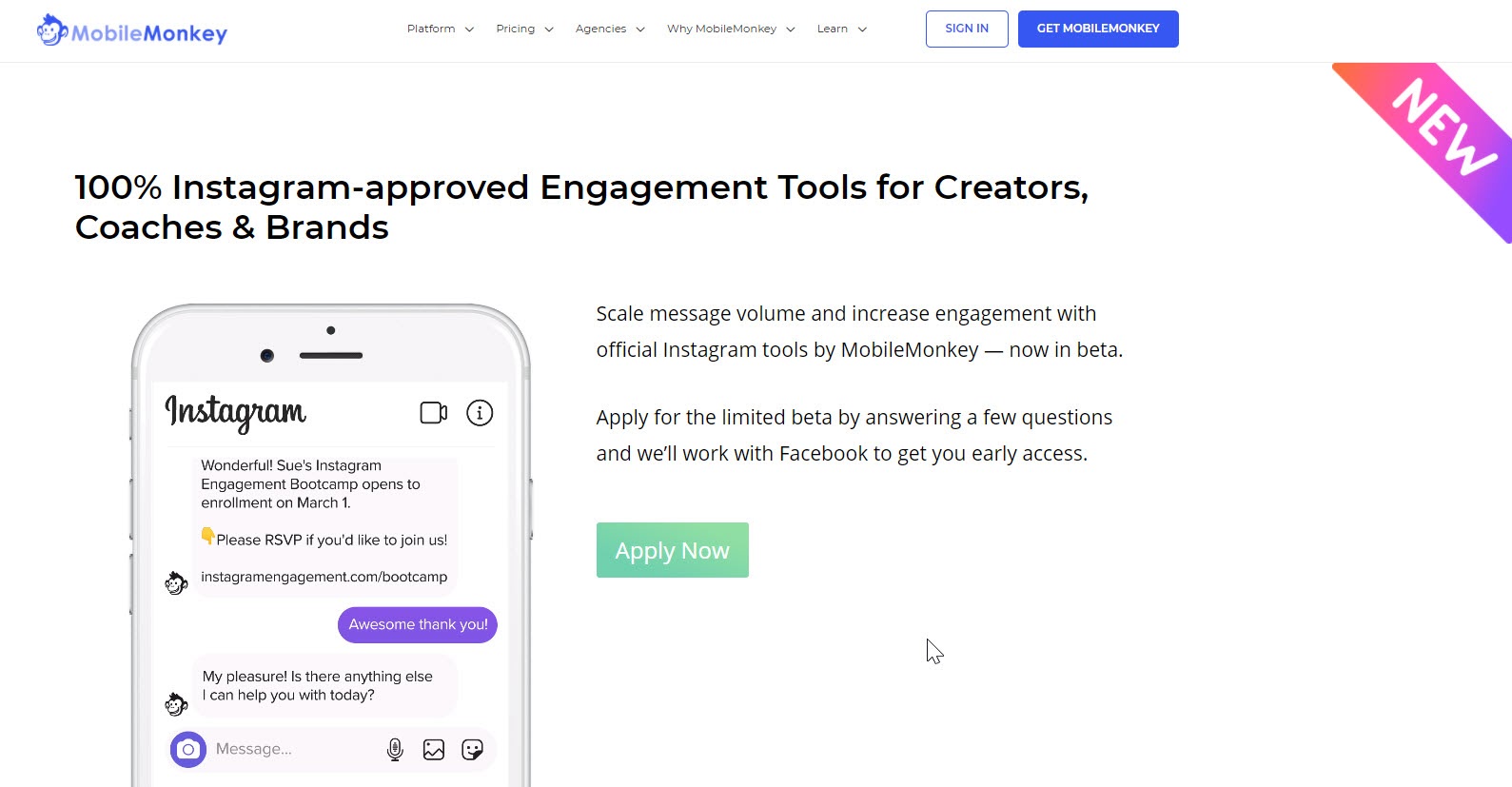This screenshot has width=1512, height=787.
Task: Tap the camera icon in message bar
Action: pyautogui.click(x=188, y=750)
